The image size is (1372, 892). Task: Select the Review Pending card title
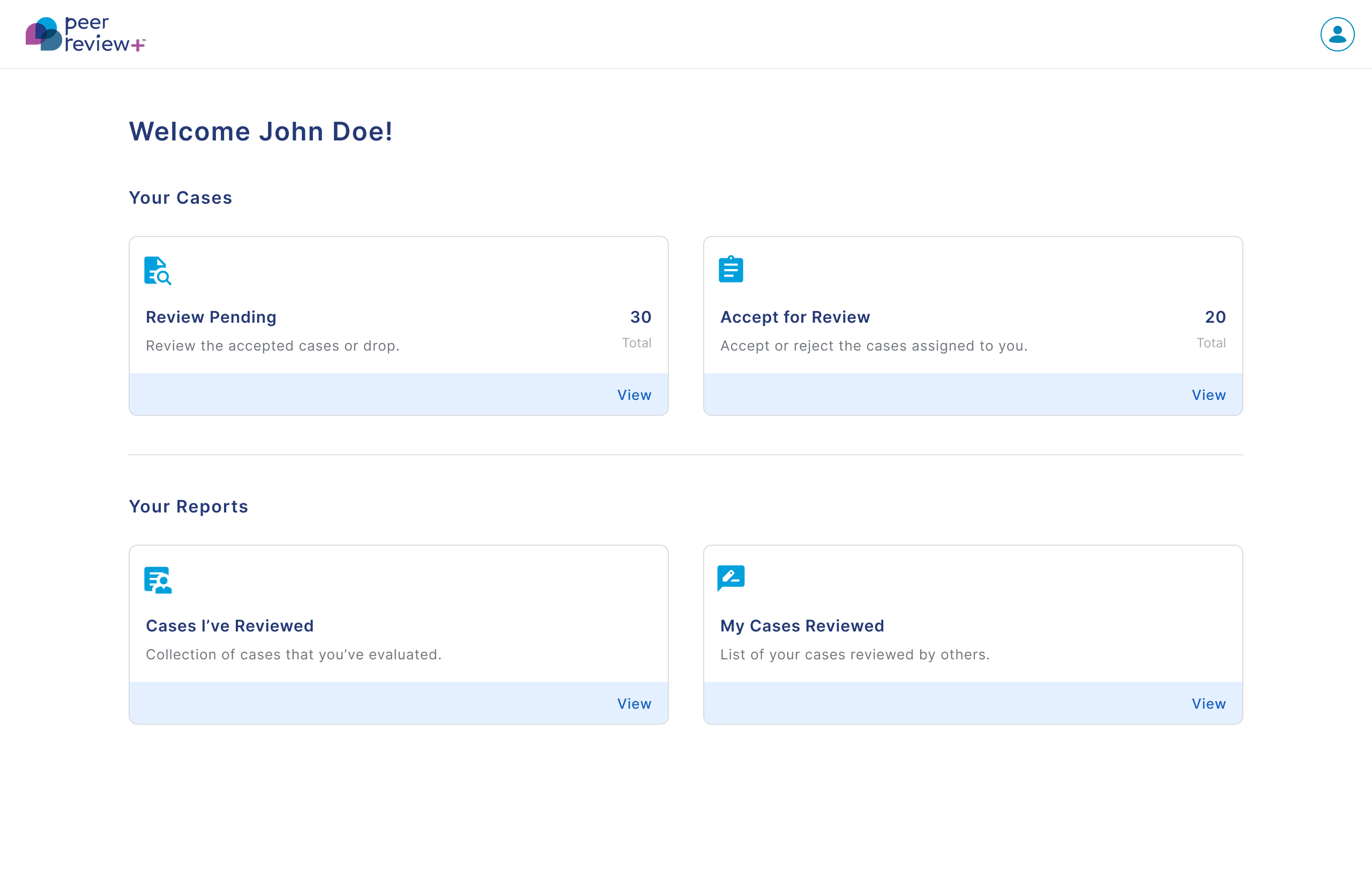coord(211,317)
